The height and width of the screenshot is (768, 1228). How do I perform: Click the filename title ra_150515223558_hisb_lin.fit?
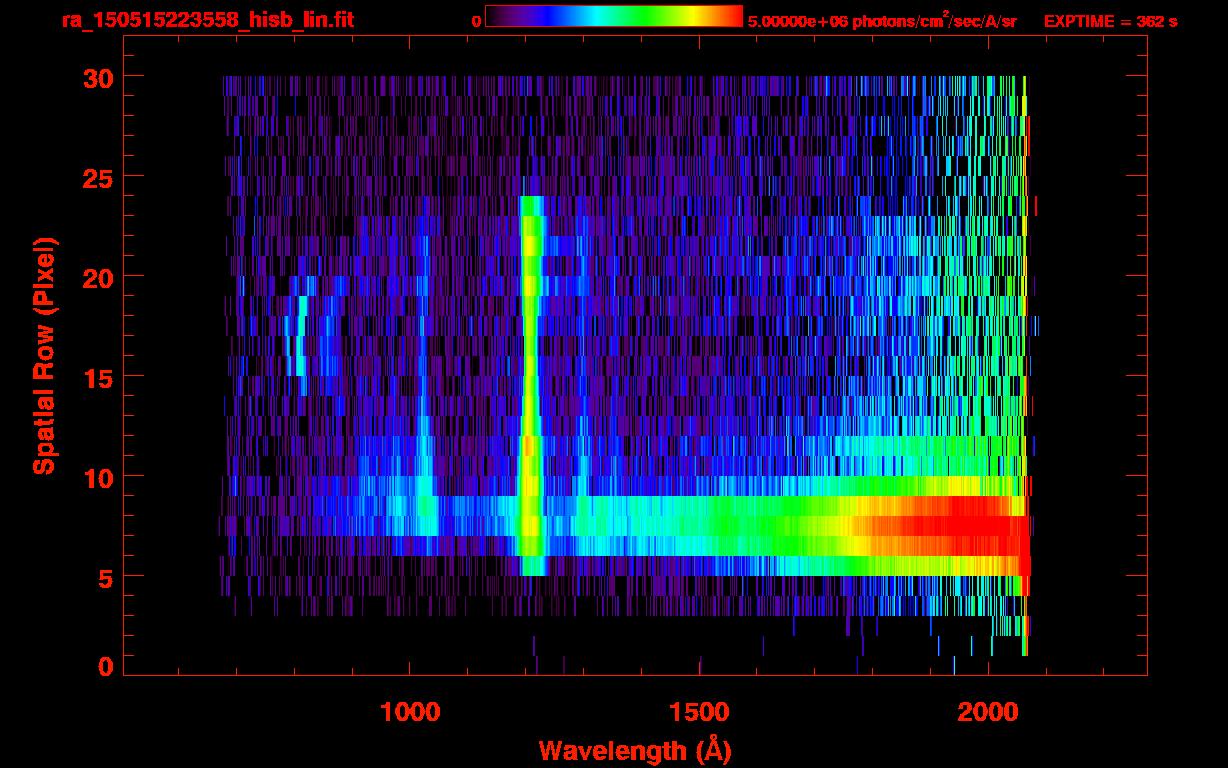tap(207, 20)
